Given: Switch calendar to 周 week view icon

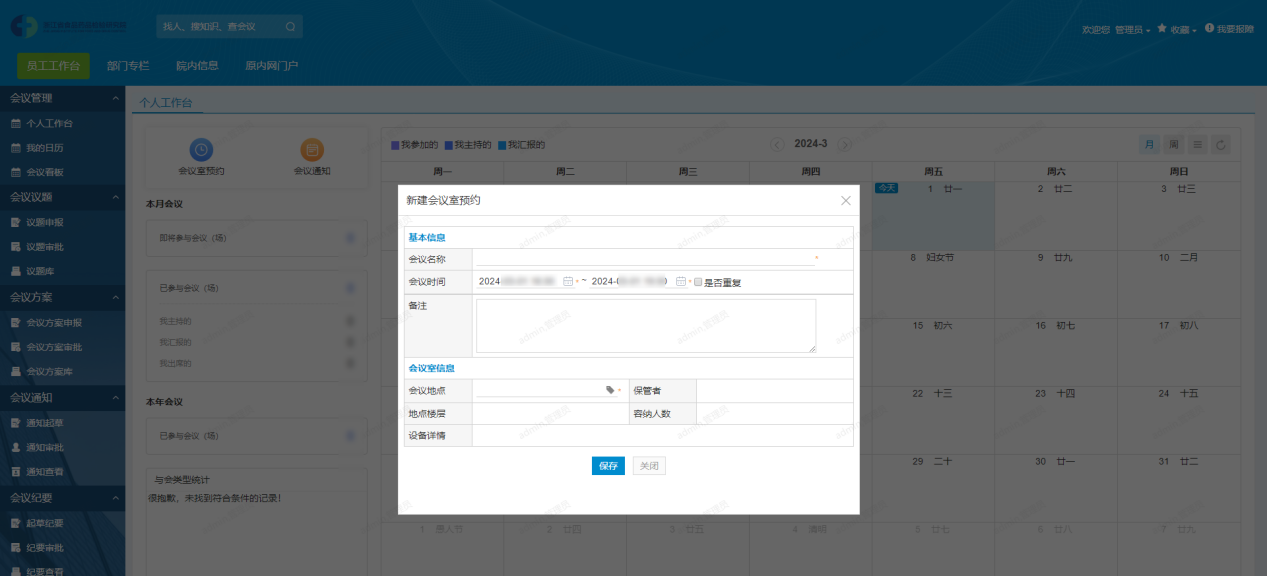Looking at the screenshot, I should [x=1172, y=144].
